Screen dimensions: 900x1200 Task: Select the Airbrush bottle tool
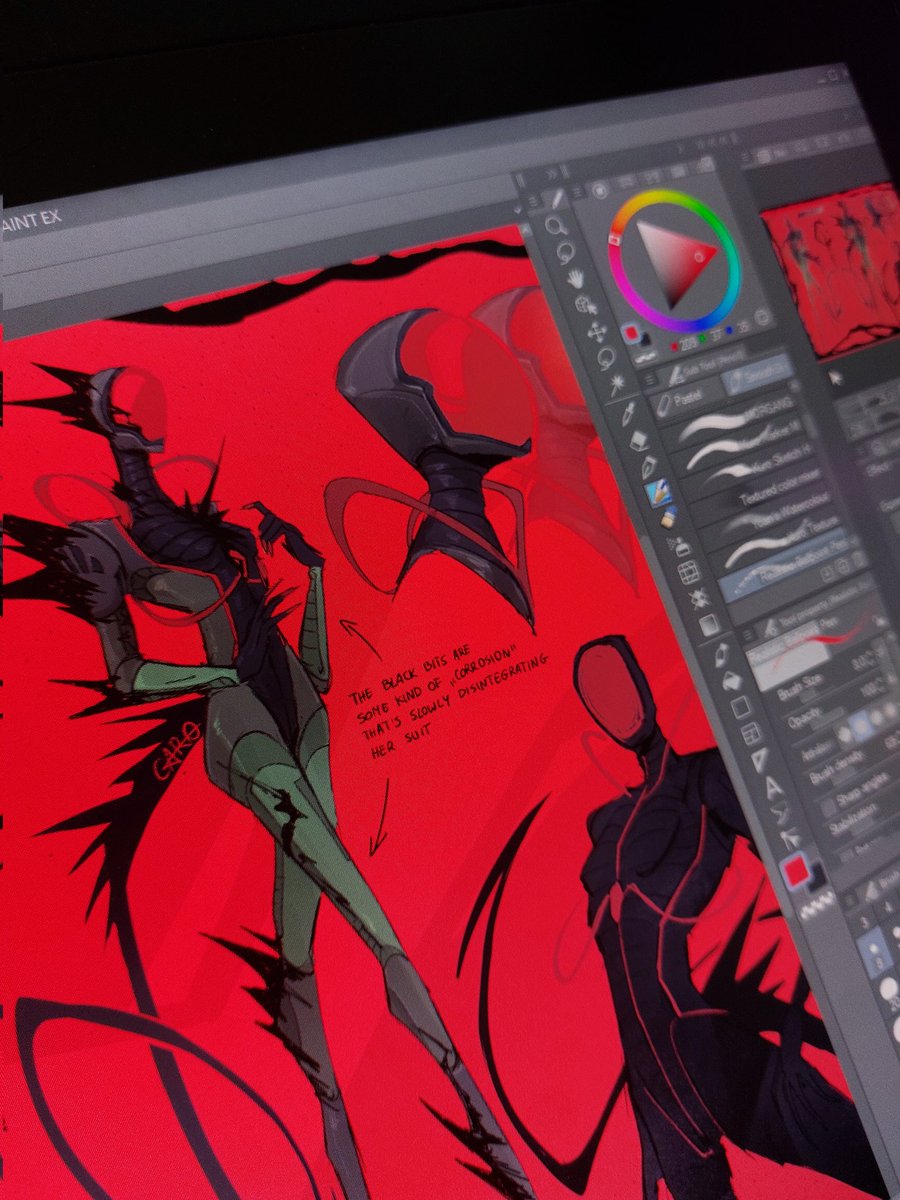coord(669,517)
